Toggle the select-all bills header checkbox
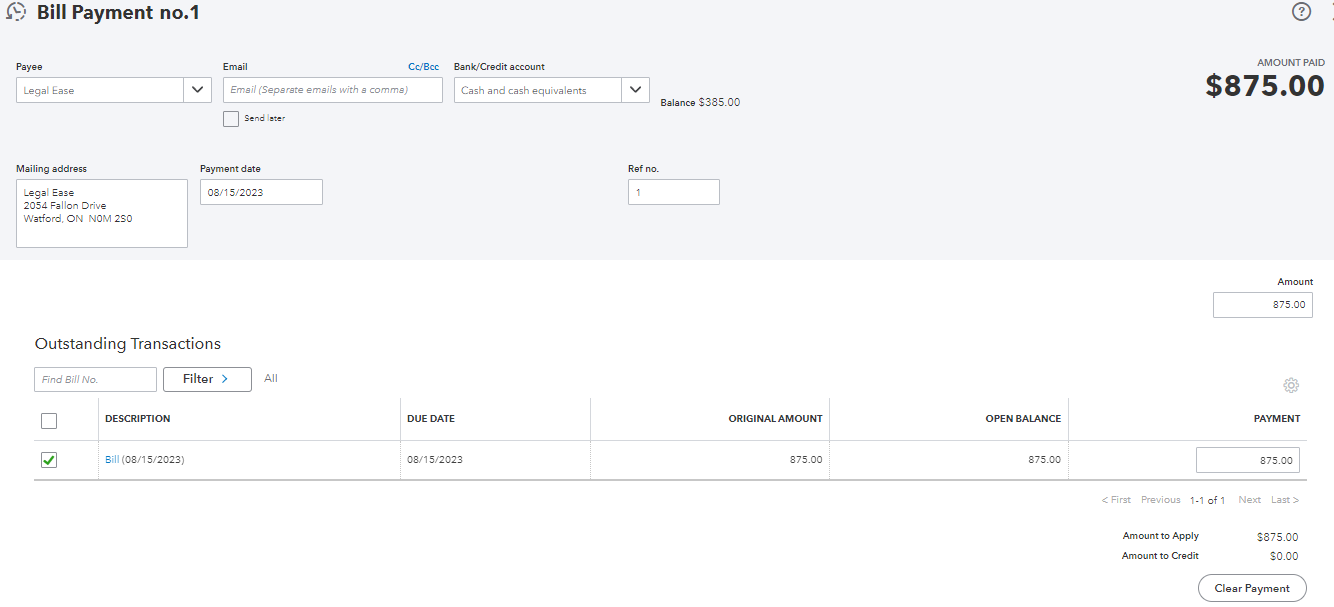 point(49,421)
